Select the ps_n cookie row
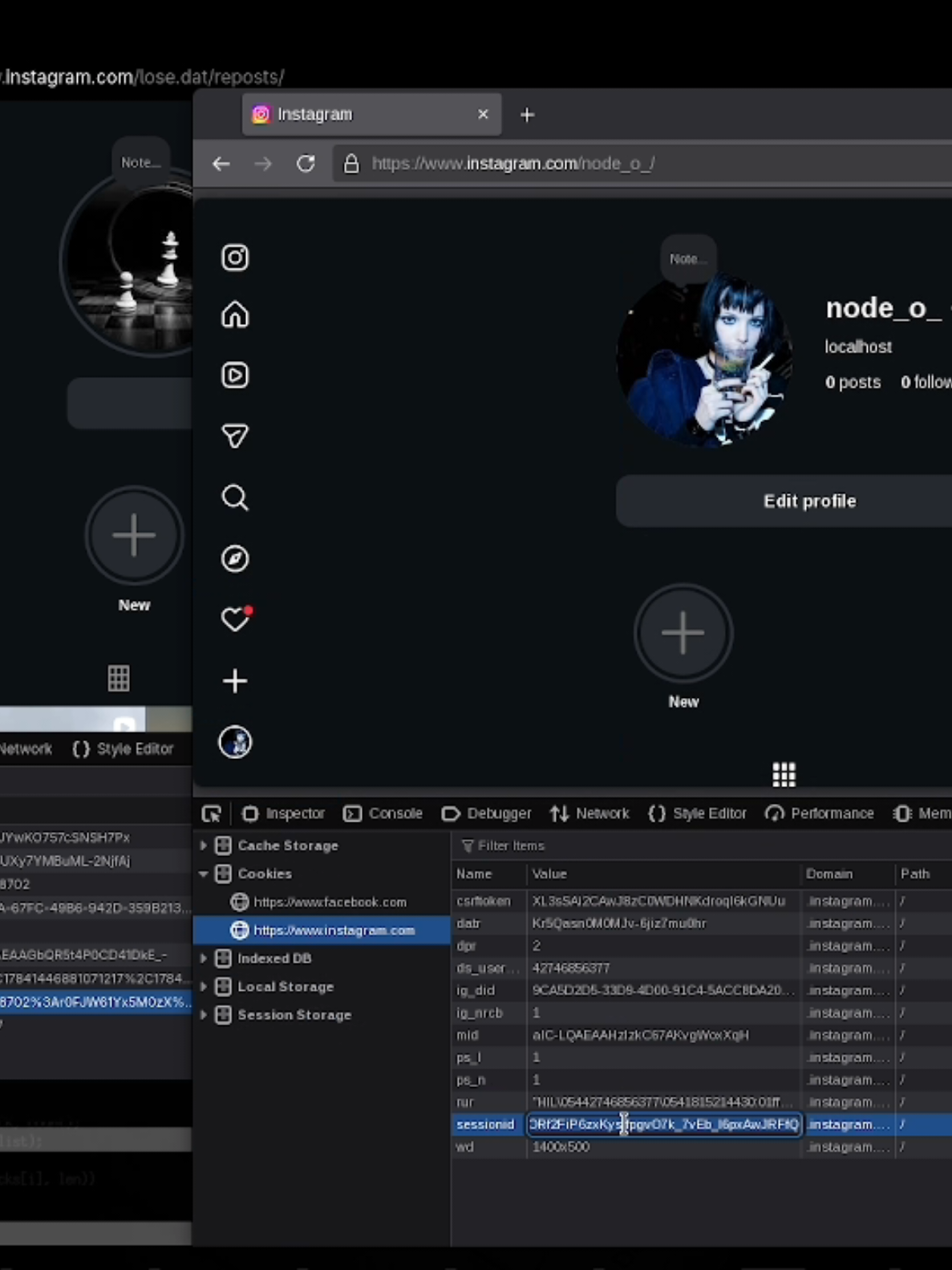 (x=702, y=1080)
